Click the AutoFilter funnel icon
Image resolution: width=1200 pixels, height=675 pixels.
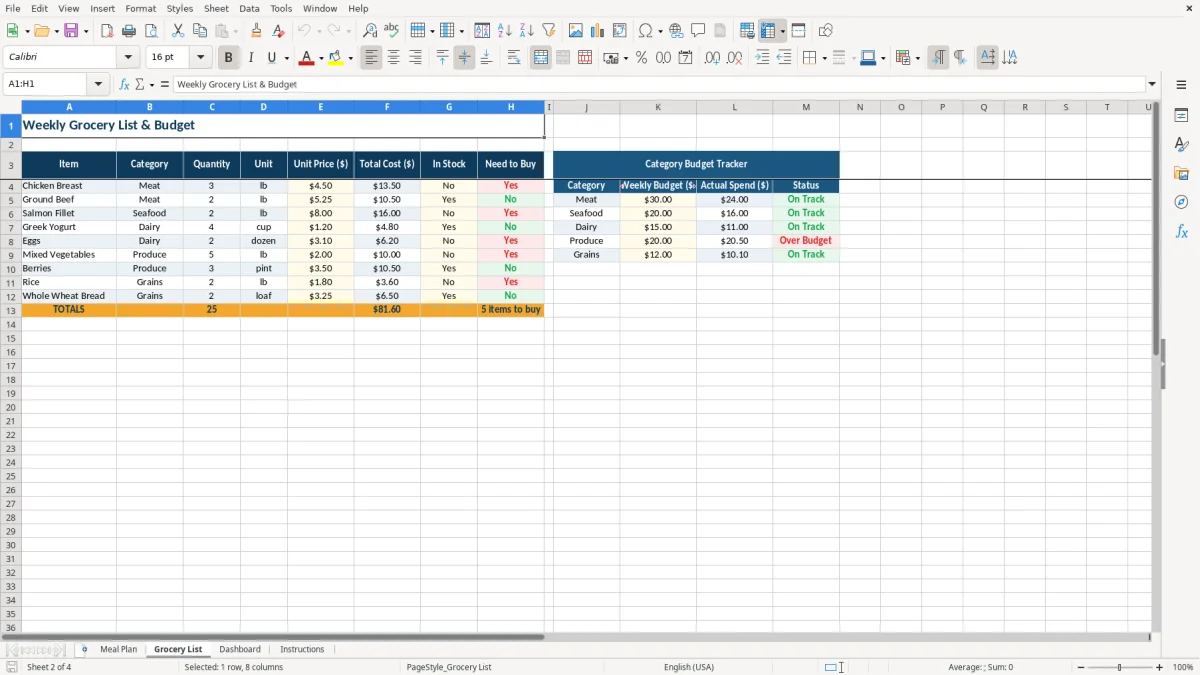pos(548,31)
